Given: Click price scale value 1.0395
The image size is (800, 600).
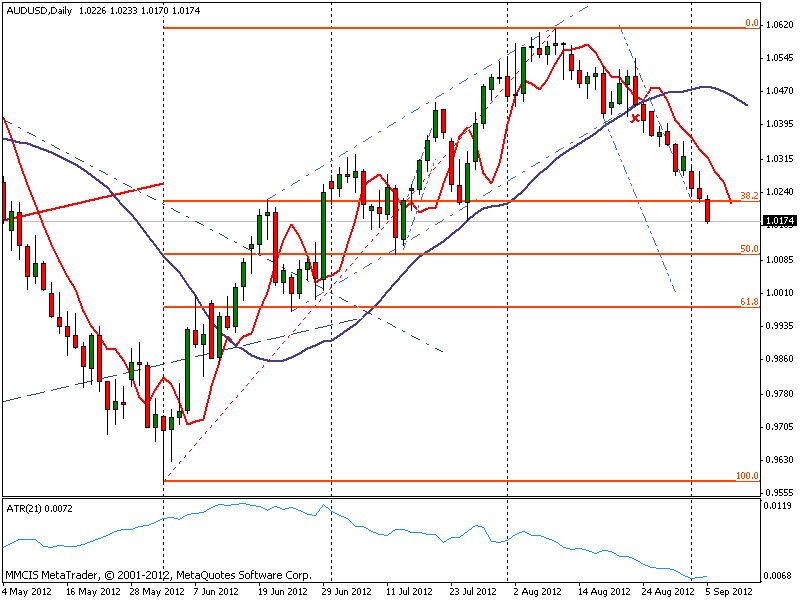Looking at the screenshot, I should (x=780, y=124).
